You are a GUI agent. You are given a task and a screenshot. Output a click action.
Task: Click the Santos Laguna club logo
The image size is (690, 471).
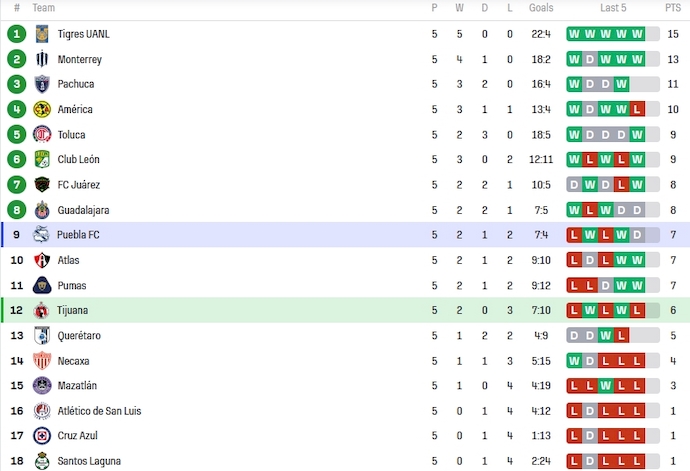(x=42, y=461)
